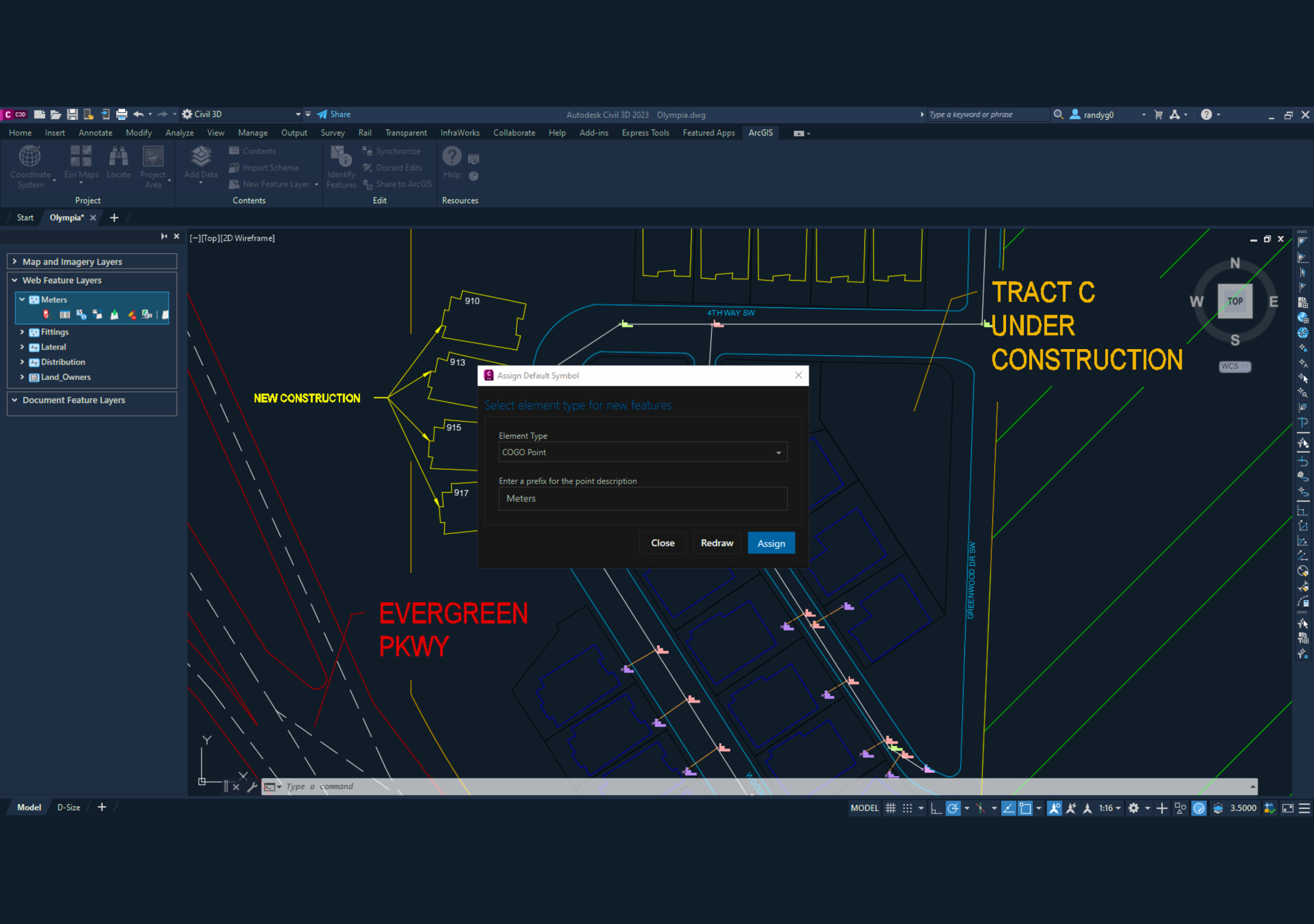This screenshot has height=924, width=1314.
Task: Switch to the D-Size layout tab
Action: (x=69, y=807)
